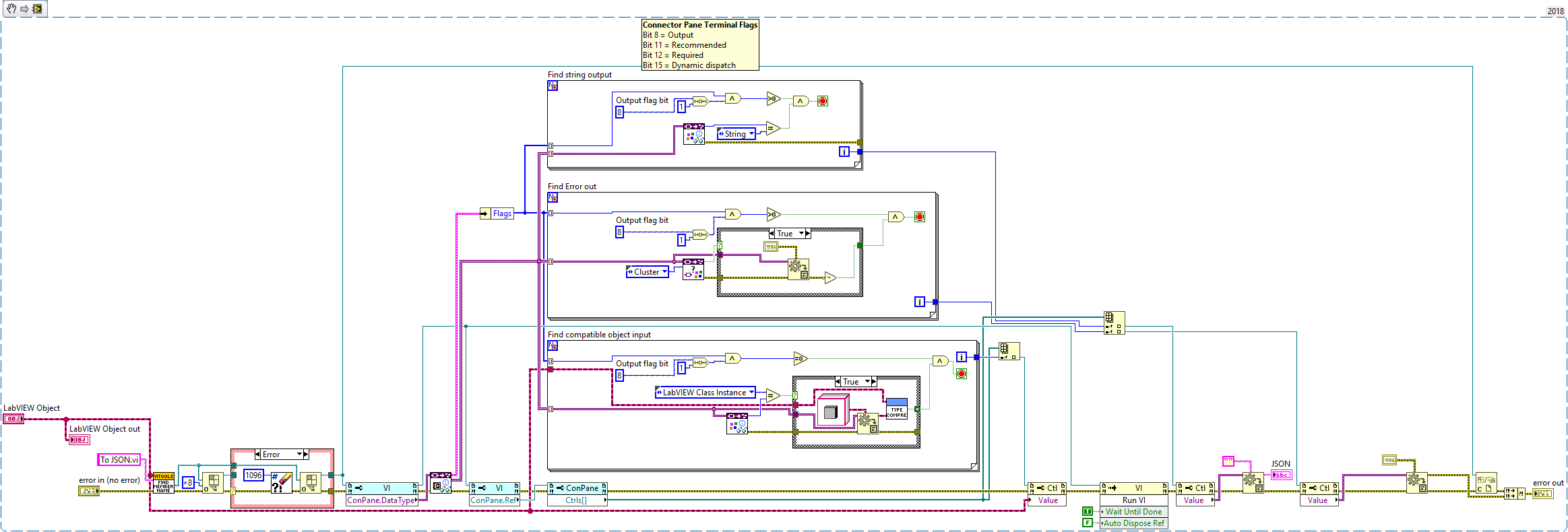The width and height of the screenshot is (1568, 532).
Task: Click the VITOOLS Find Member Name subVI
Action: click(x=163, y=484)
